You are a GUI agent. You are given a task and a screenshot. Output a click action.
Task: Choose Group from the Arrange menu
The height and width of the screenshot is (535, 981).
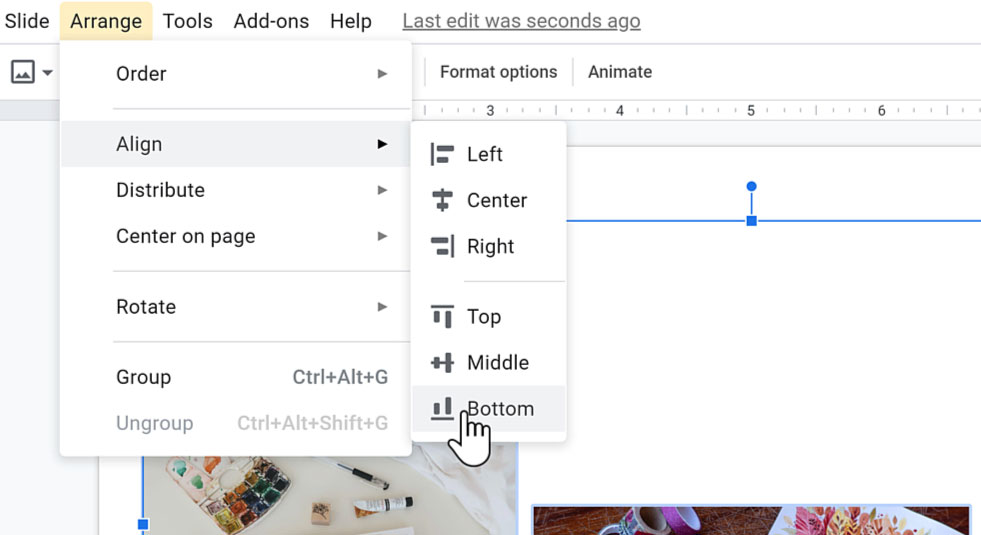[144, 377]
